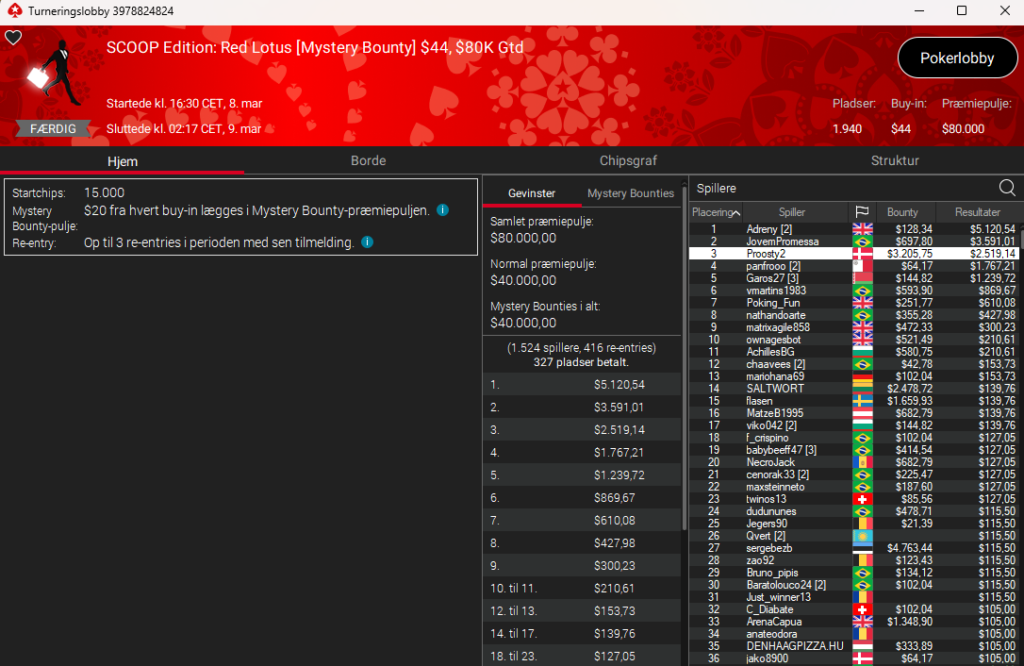Click the PokerStars logo in title bar
The height and width of the screenshot is (666, 1024).
coord(10,10)
